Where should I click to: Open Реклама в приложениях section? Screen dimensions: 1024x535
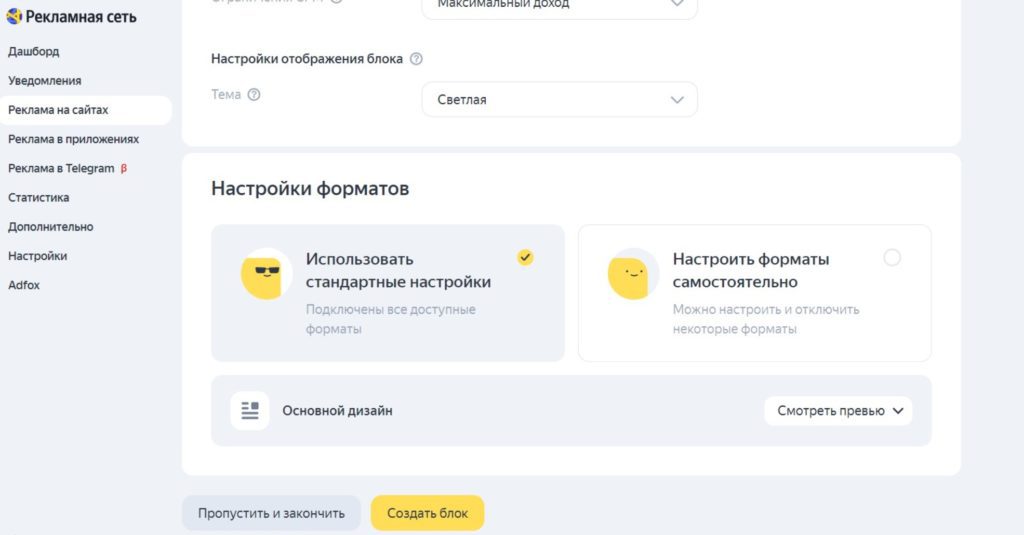[x=73, y=139]
